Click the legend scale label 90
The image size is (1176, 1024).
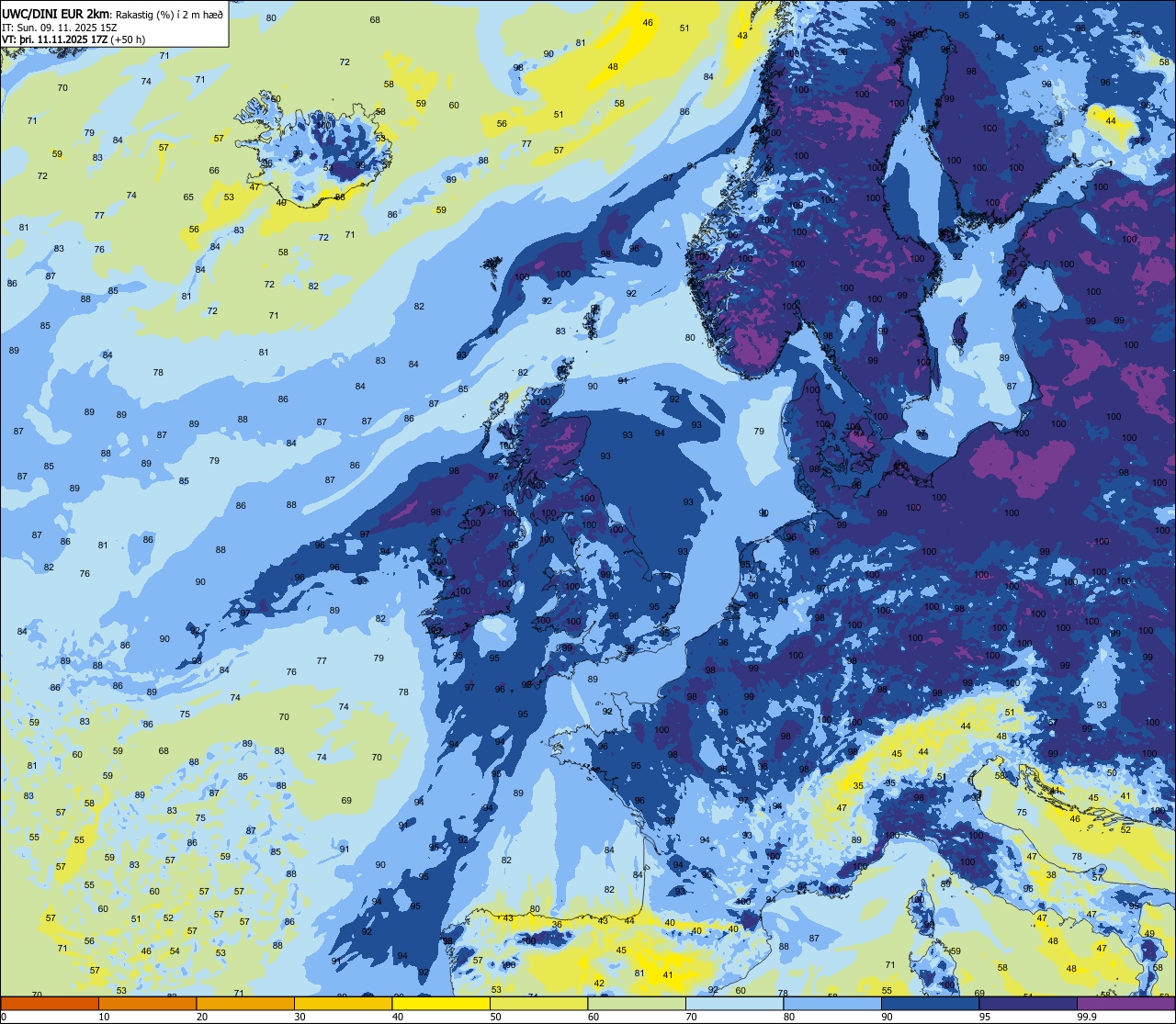887,1017
